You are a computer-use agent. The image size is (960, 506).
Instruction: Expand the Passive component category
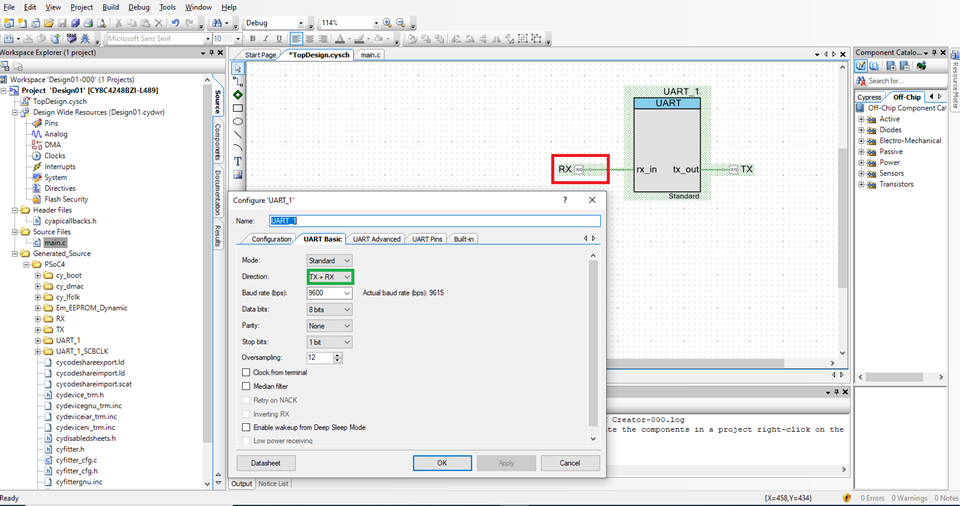click(861, 151)
